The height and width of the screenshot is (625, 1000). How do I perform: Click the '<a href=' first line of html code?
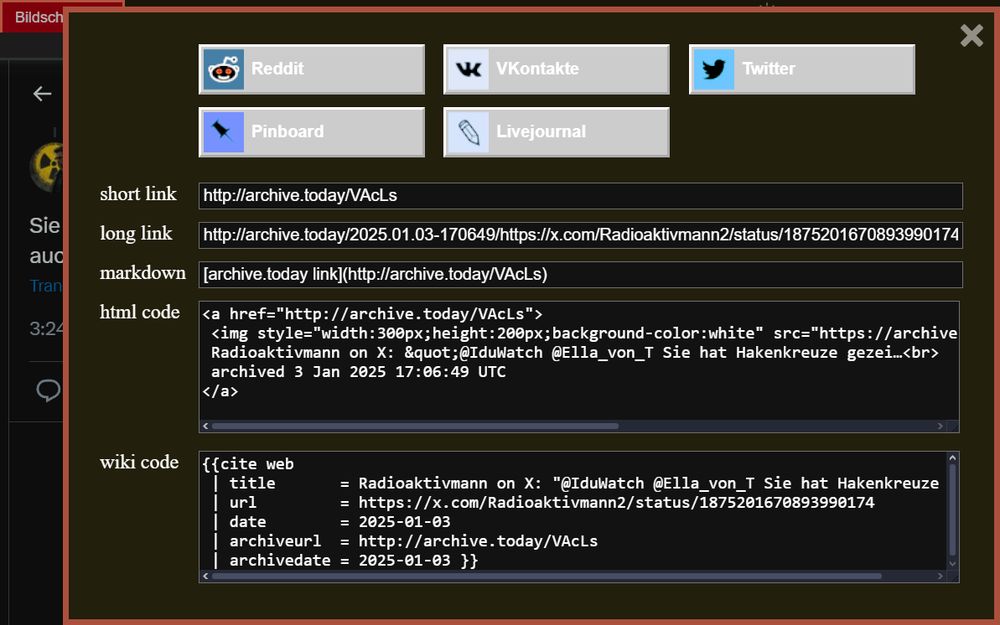372,314
